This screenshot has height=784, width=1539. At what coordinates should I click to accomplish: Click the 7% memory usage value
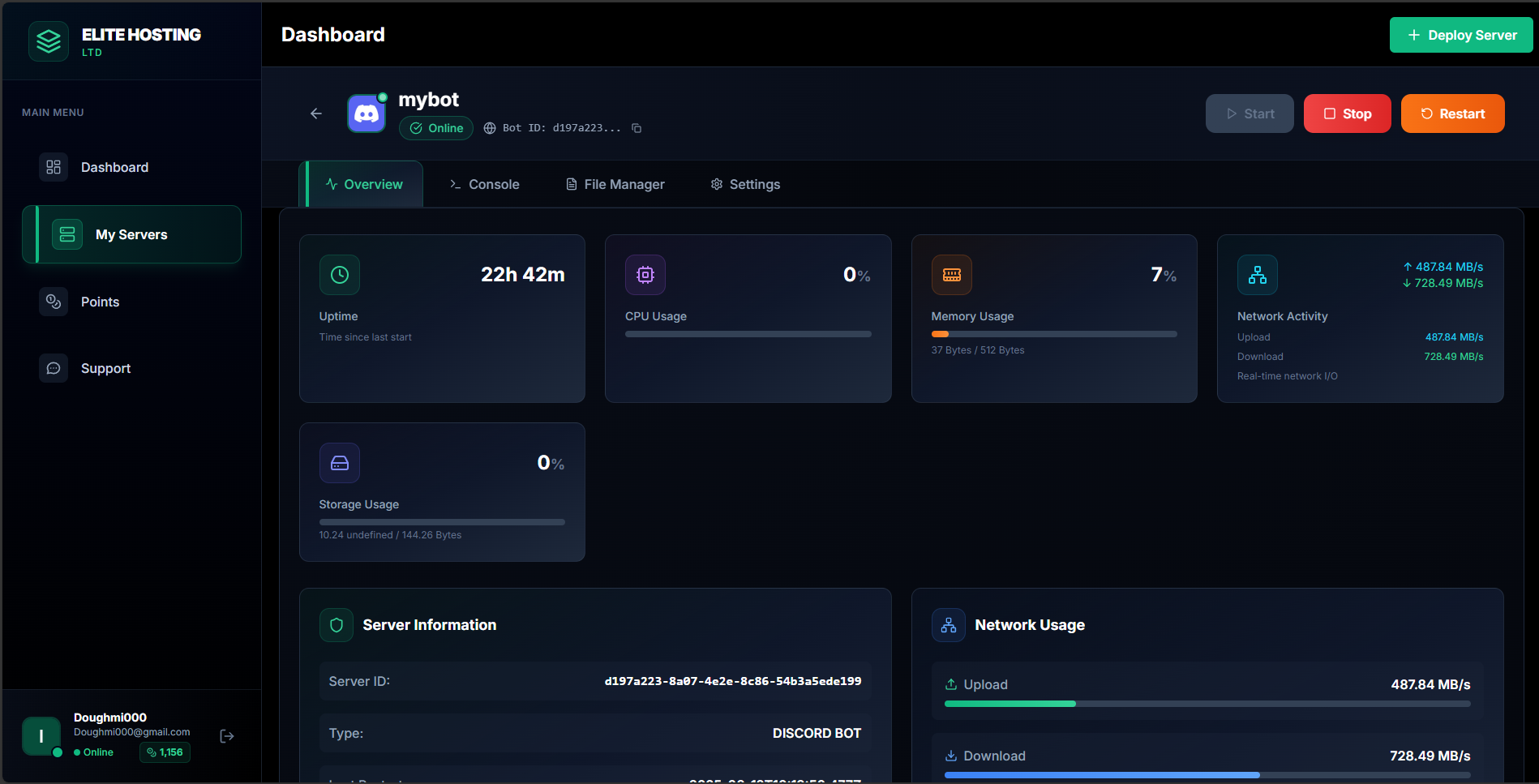tap(1164, 275)
